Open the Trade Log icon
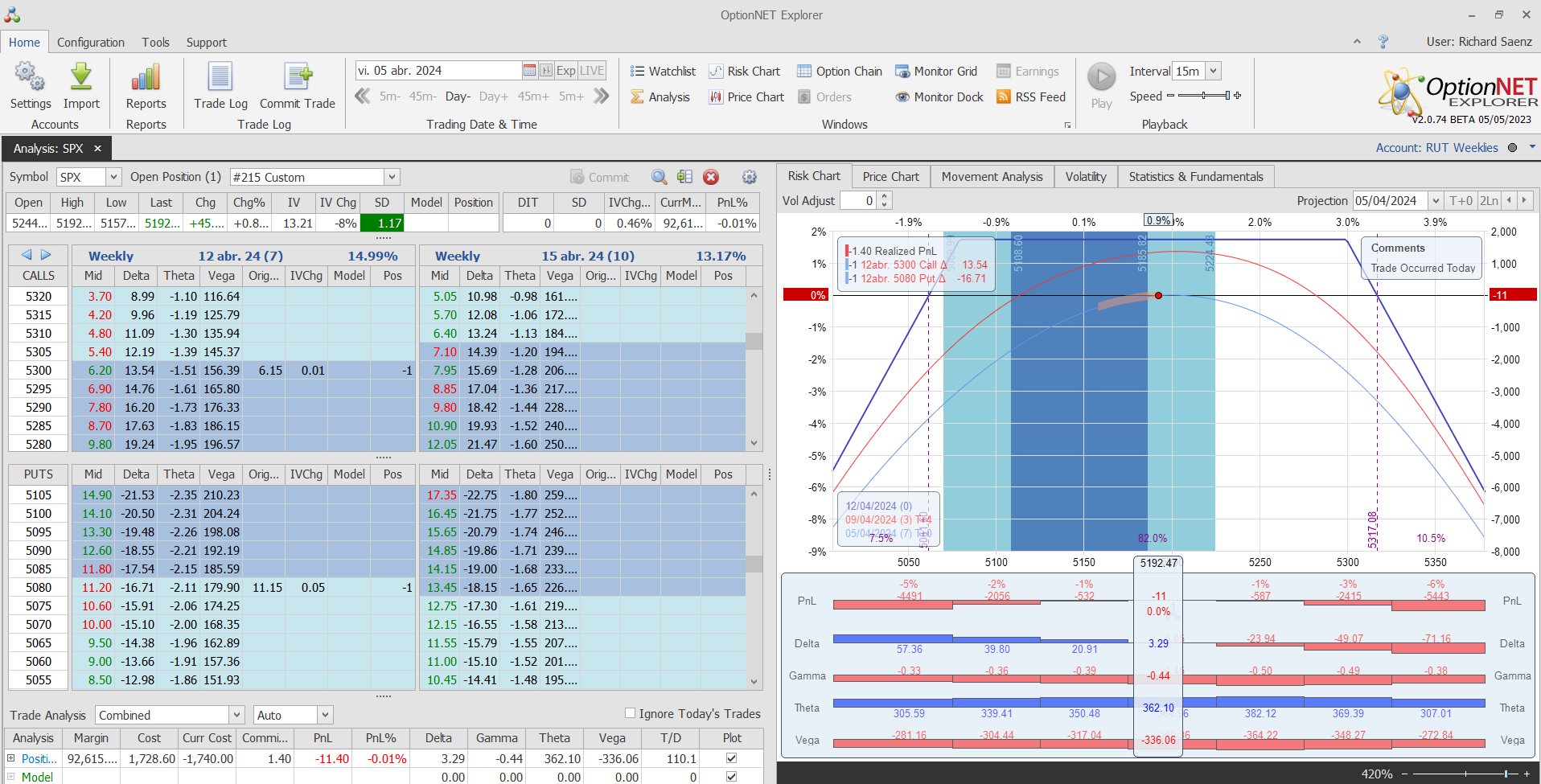Screen dimensions: 1541x784 point(220,78)
